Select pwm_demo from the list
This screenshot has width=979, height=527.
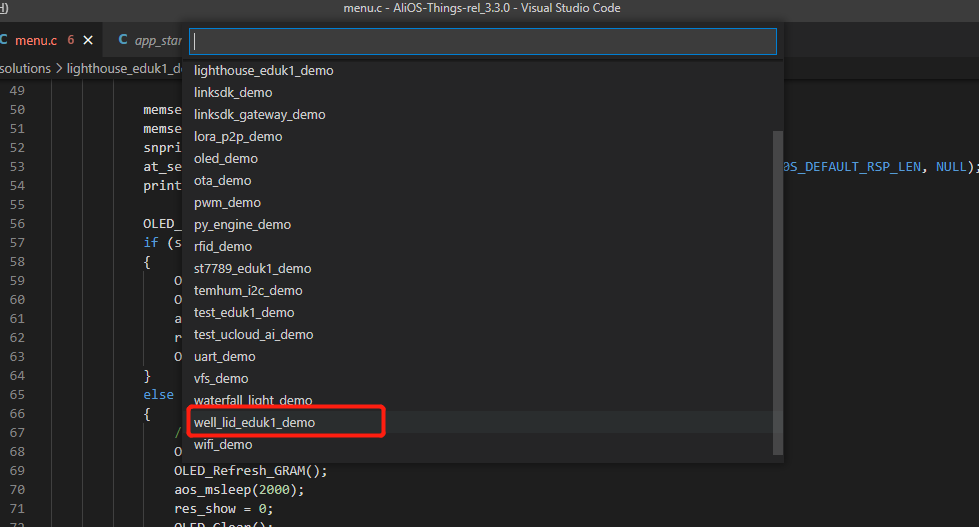483,202
